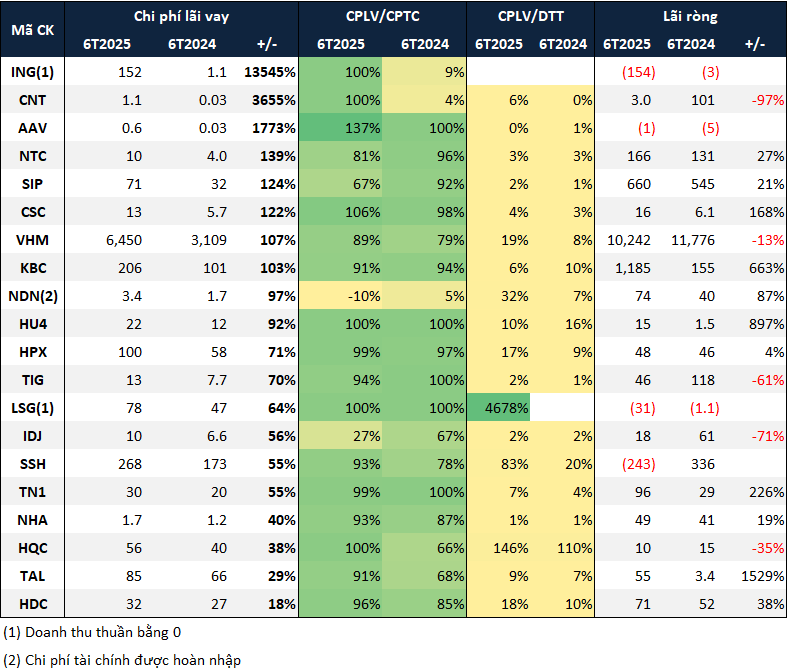The height and width of the screenshot is (672, 788).
Task: Select the footnote about Chi phí tài chính
Action: click(x=121, y=660)
